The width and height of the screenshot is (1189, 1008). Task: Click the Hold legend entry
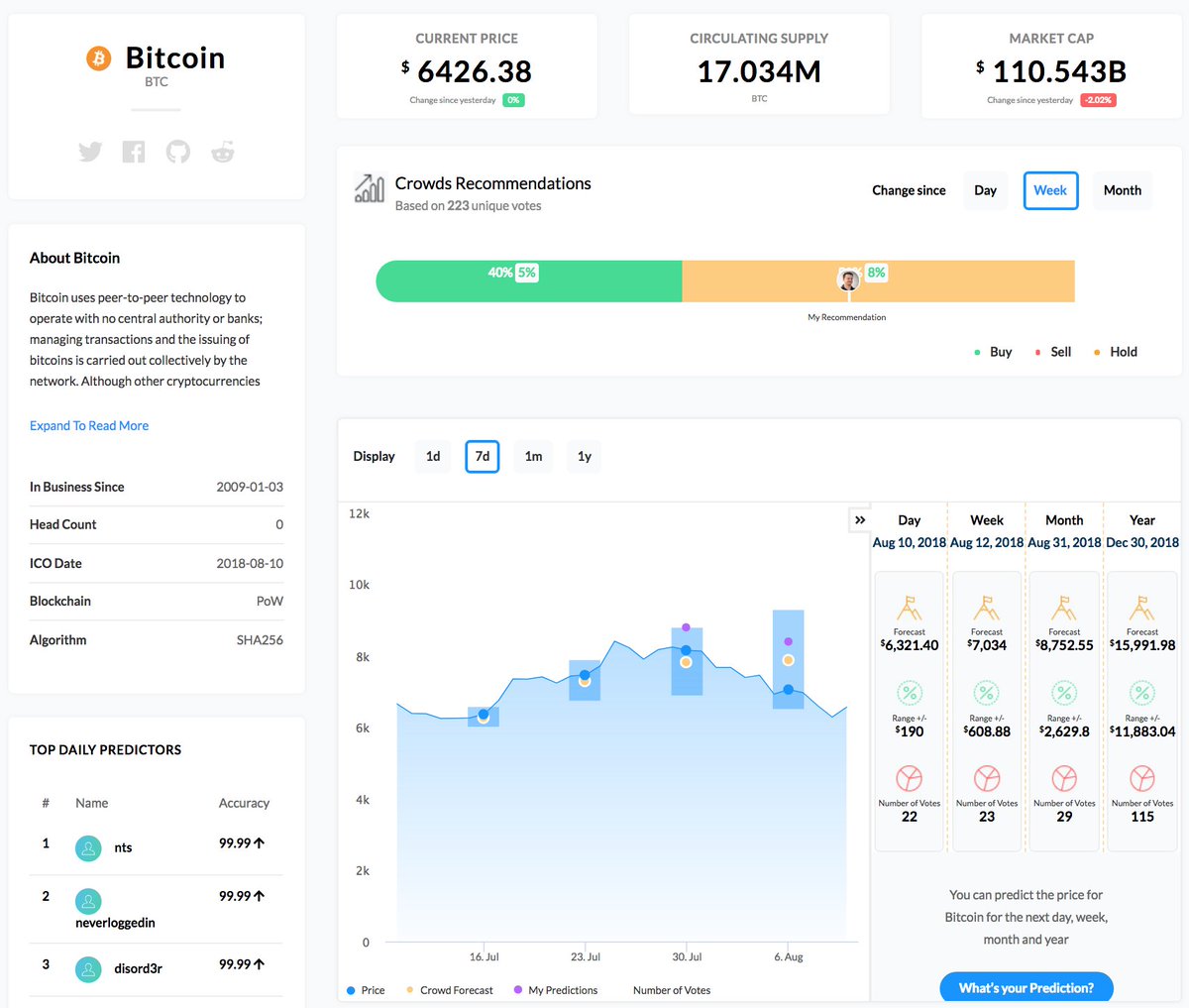click(x=1116, y=352)
